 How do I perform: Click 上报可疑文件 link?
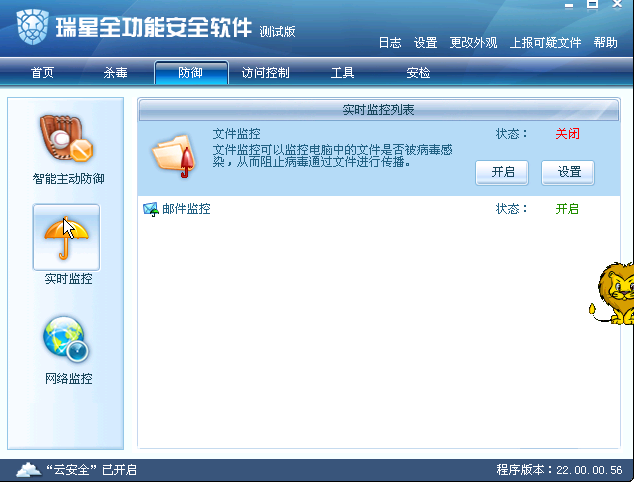[545, 42]
